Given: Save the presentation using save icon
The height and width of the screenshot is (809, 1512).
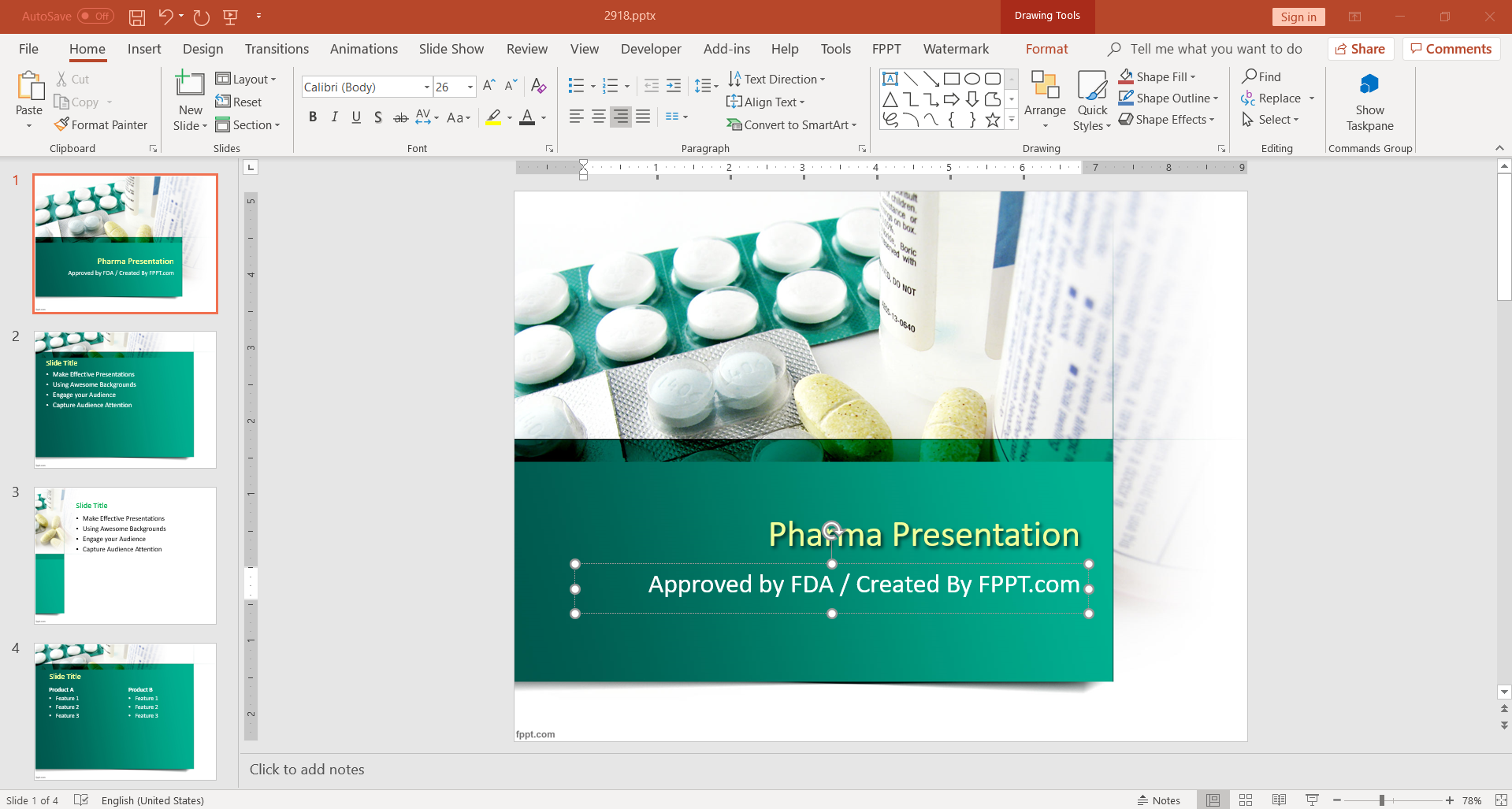Looking at the screenshot, I should point(137,17).
